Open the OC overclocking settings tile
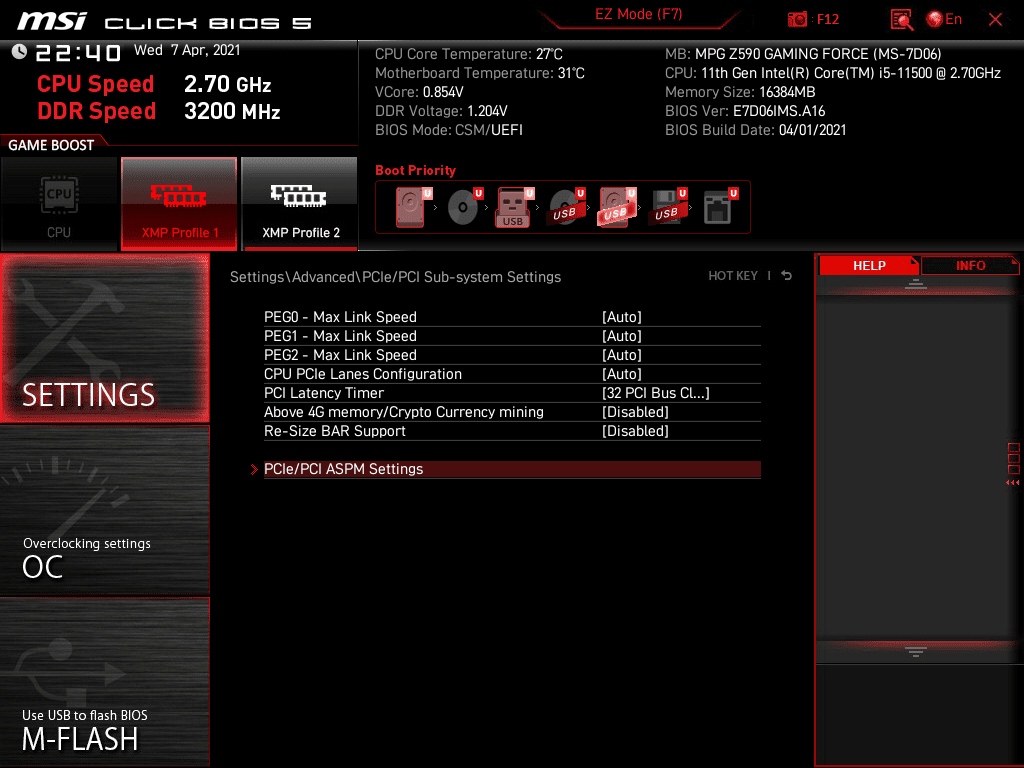This screenshot has width=1024, height=768. (104, 511)
